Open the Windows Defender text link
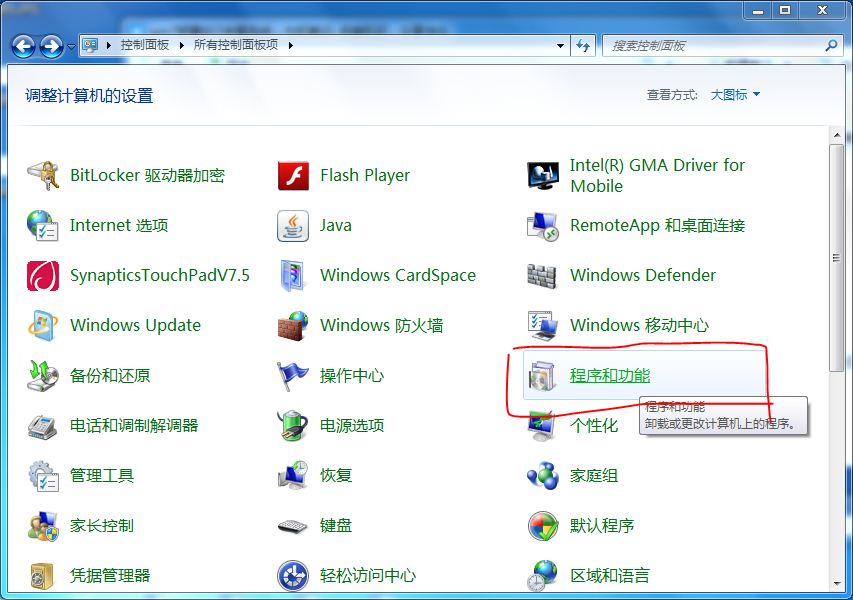853x600 pixels. (643, 275)
